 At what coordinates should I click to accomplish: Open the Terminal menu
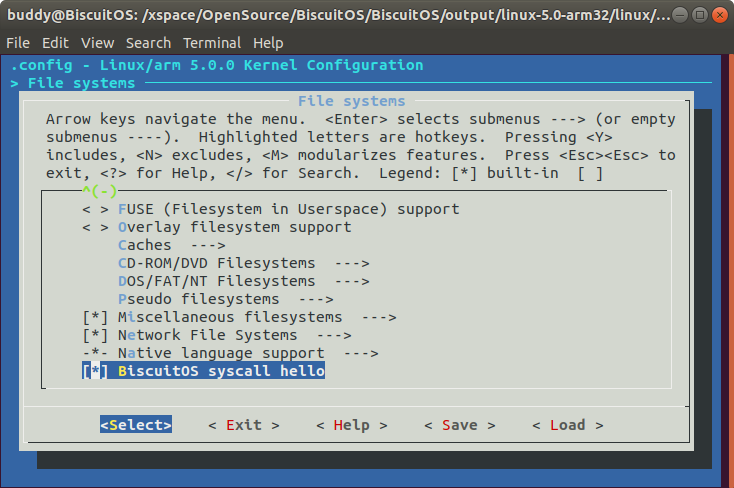212,43
